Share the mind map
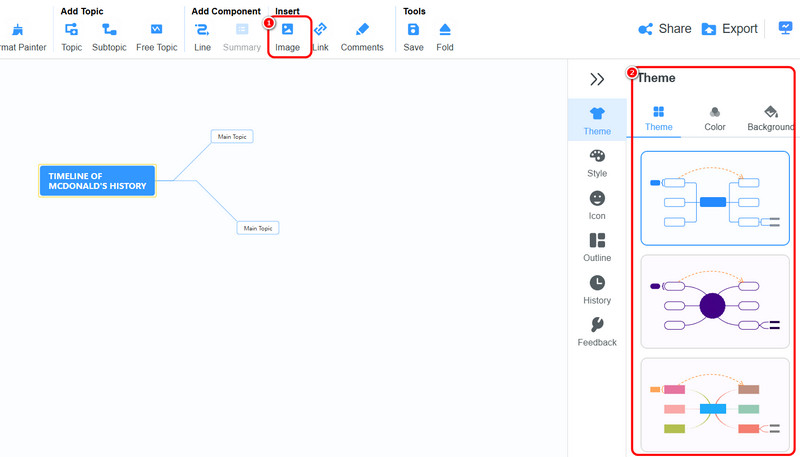800x457 pixels. click(665, 29)
